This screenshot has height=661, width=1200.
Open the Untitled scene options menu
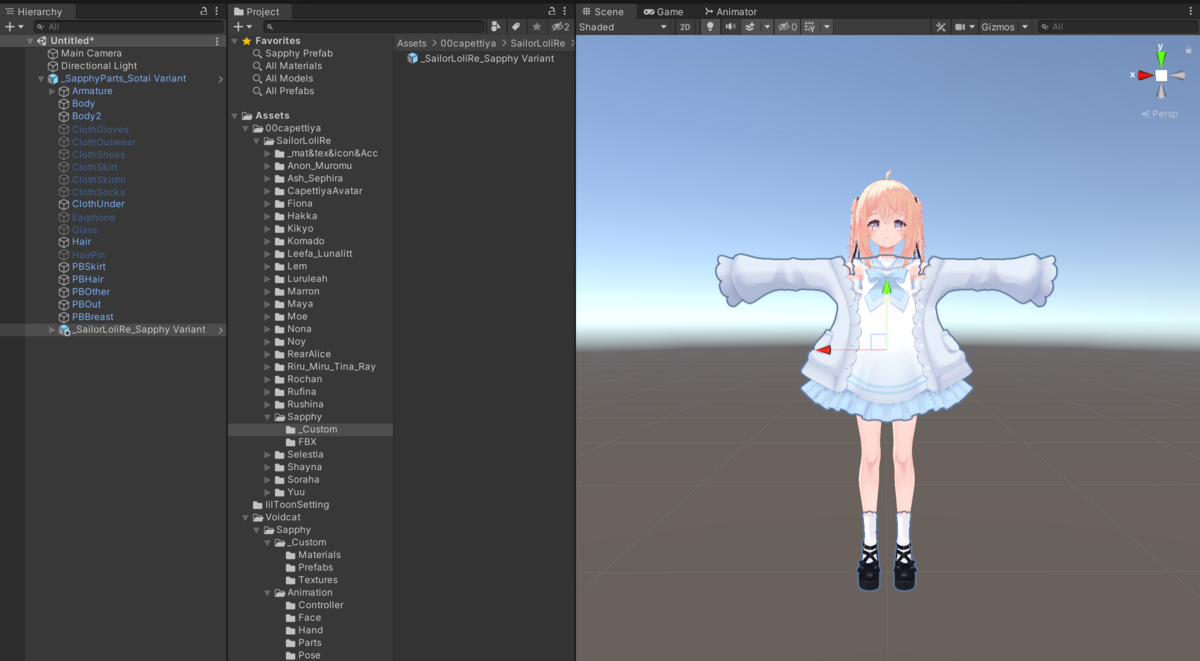217,41
